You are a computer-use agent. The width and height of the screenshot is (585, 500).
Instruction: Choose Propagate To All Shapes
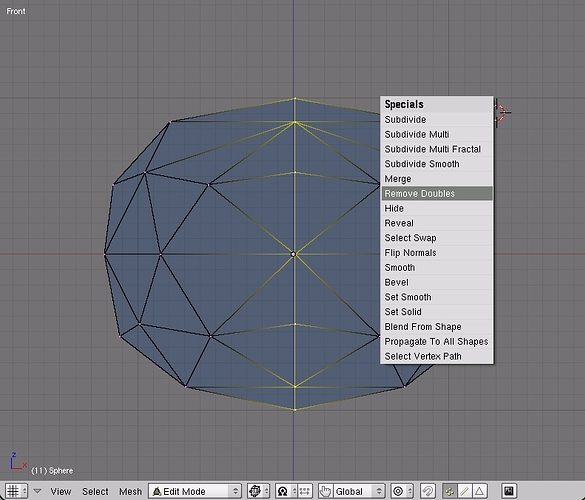[437, 341]
